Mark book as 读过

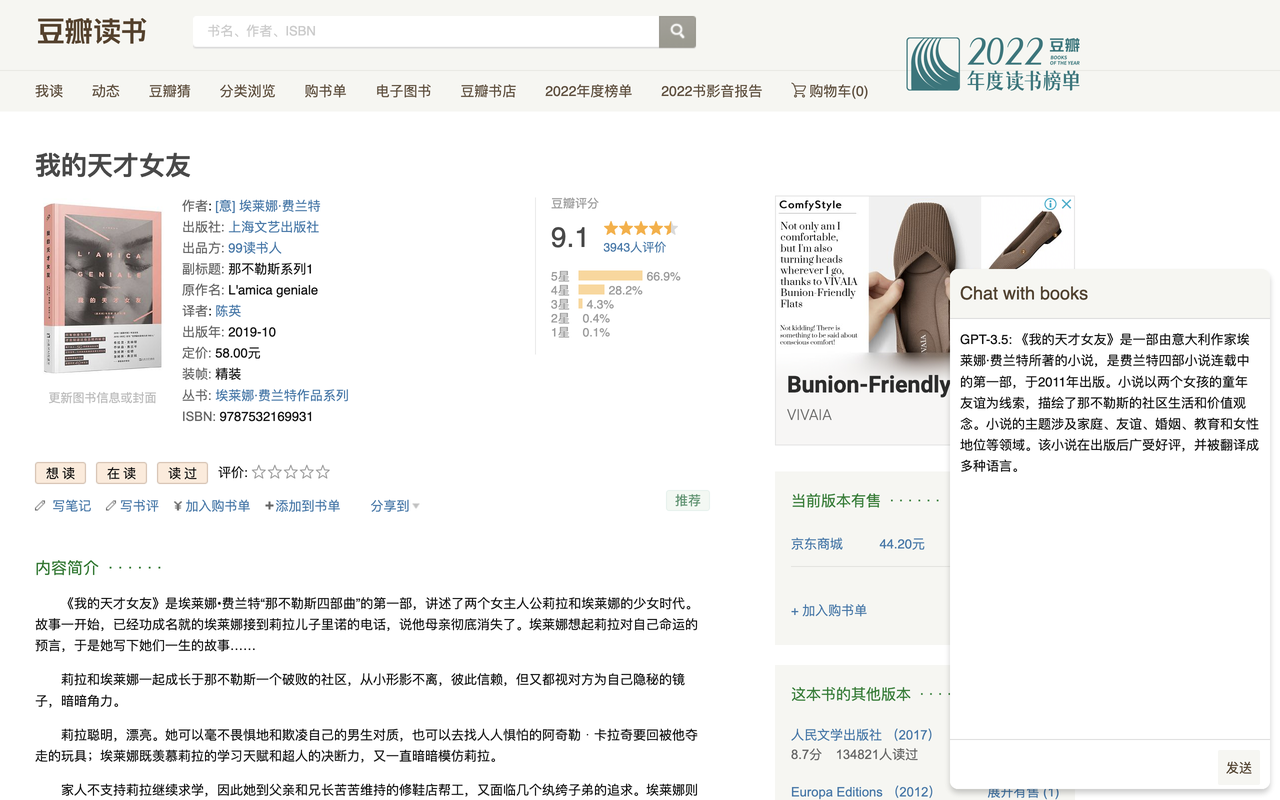pyautogui.click(x=182, y=473)
